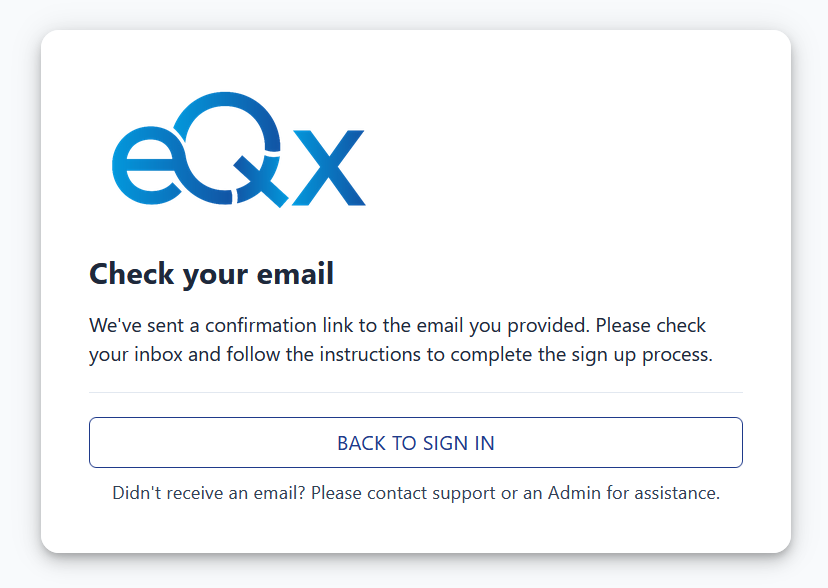Click the Check your email heading
Viewport: 828px width, 588px height.
coord(212,273)
